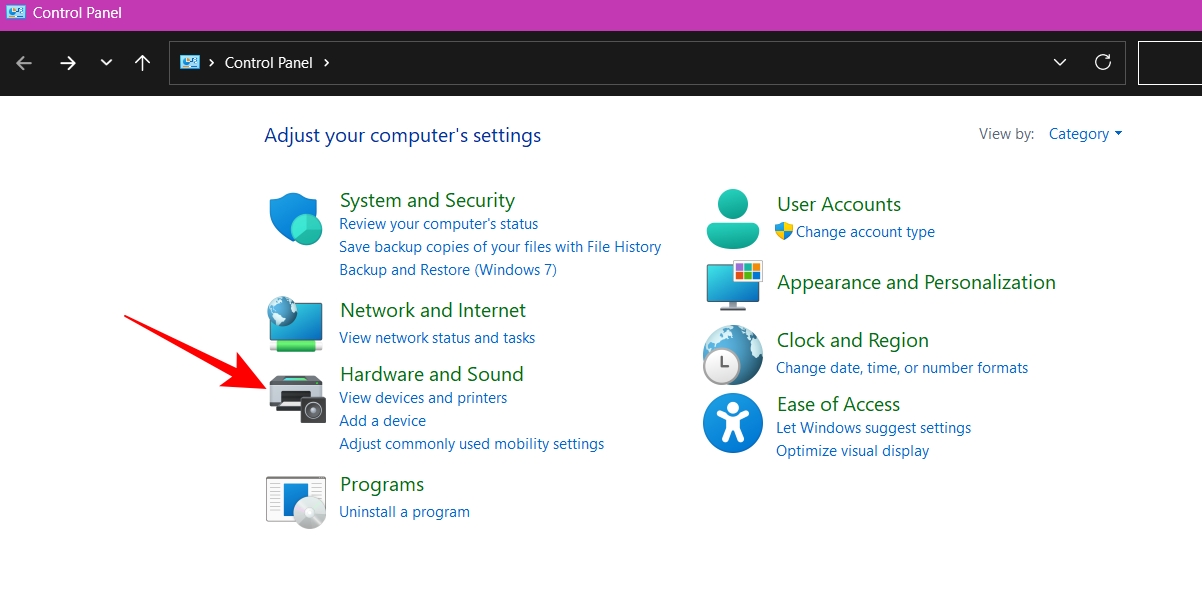Expand the address bar history dropdown
This screenshot has width=1202, height=605.
(1060, 62)
